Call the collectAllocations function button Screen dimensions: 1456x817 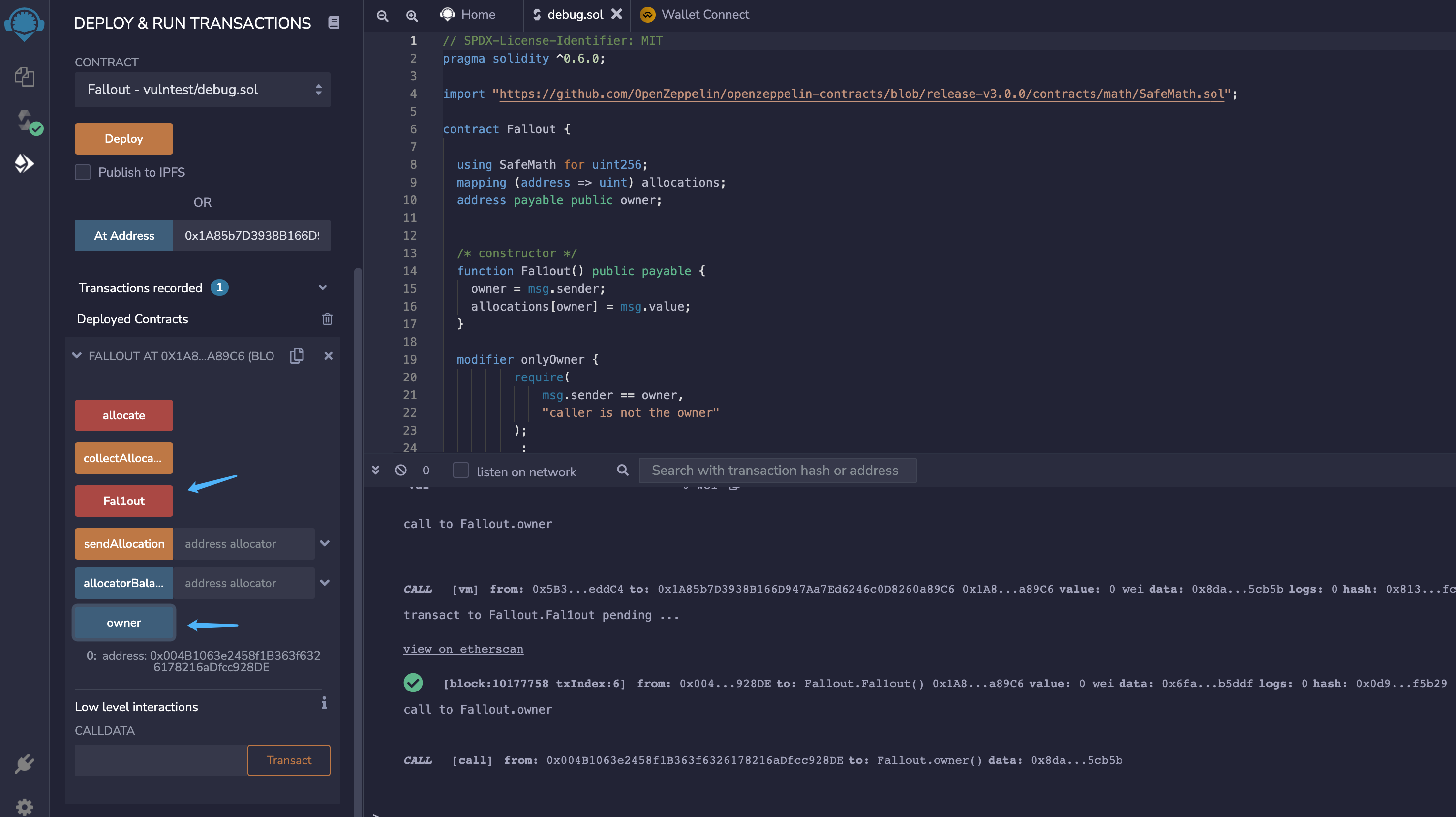point(124,458)
